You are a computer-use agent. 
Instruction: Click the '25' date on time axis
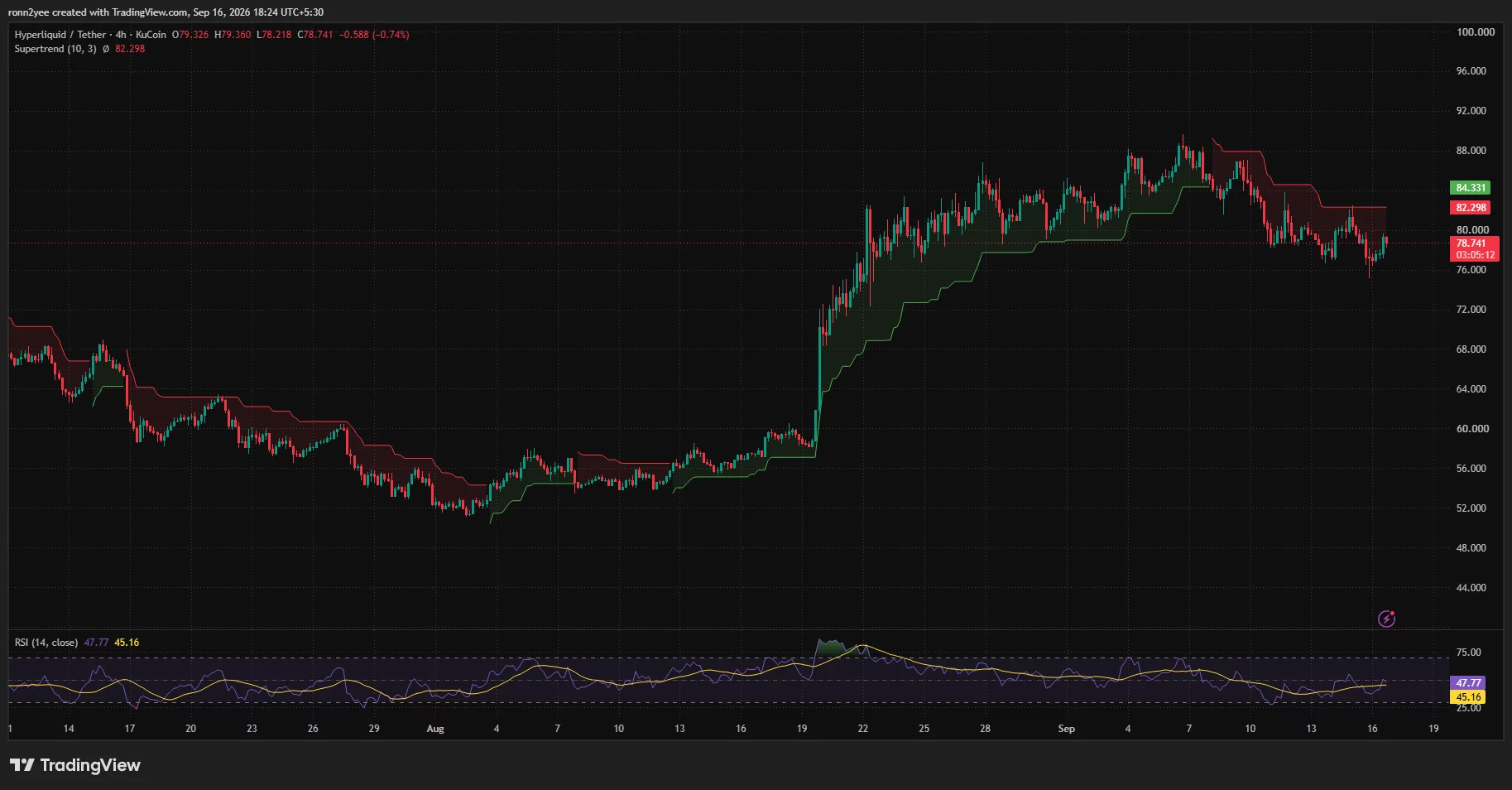[924, 729]
